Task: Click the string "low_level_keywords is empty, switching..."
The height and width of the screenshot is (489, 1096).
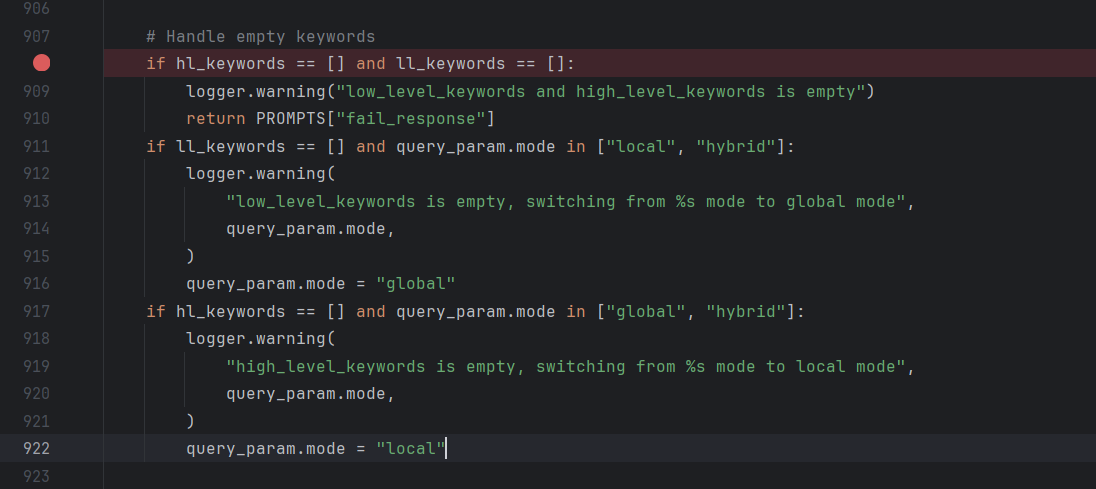Action: (566, 202)
